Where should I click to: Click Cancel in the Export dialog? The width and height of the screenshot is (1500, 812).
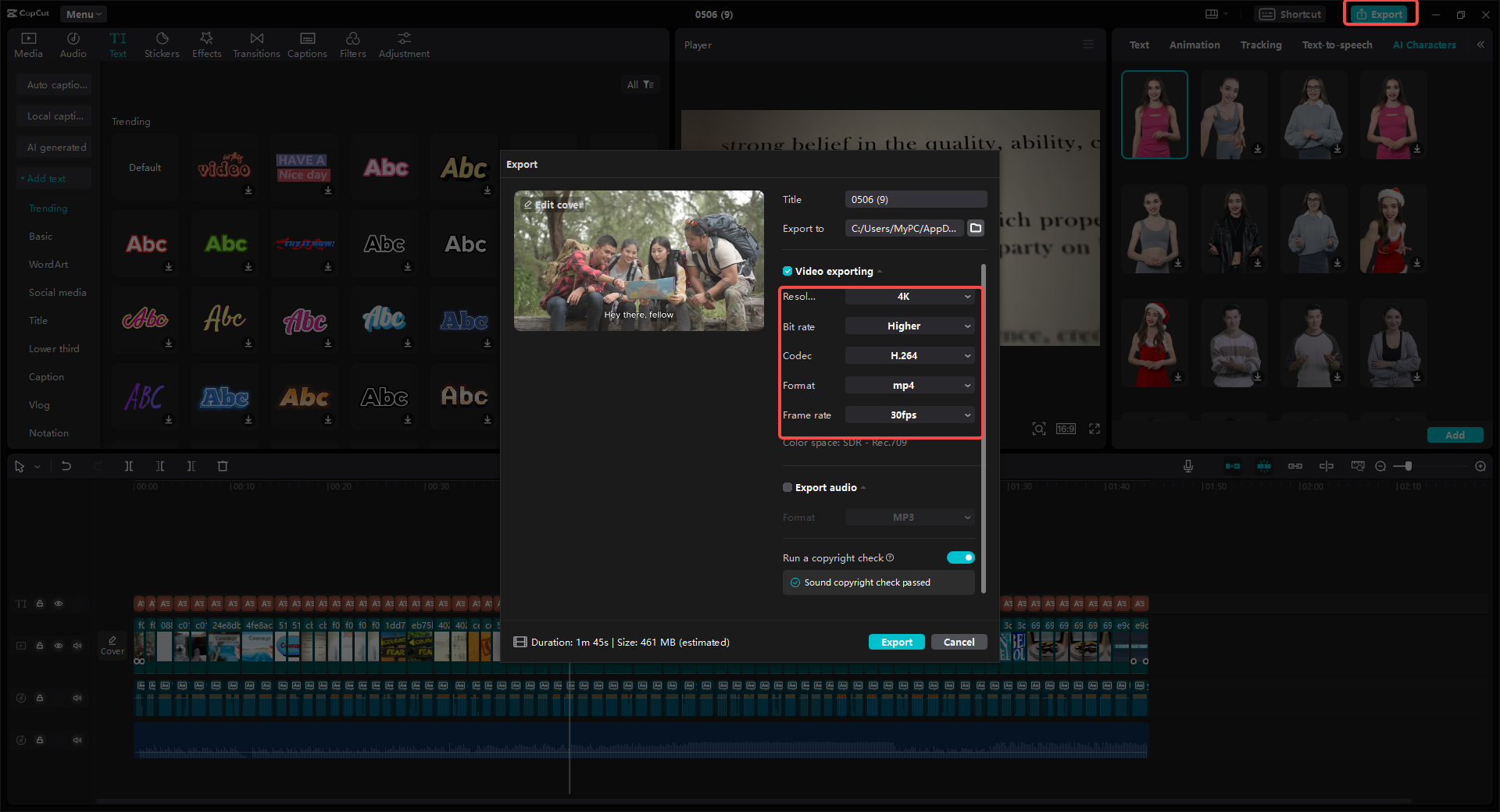pos(959,641)
